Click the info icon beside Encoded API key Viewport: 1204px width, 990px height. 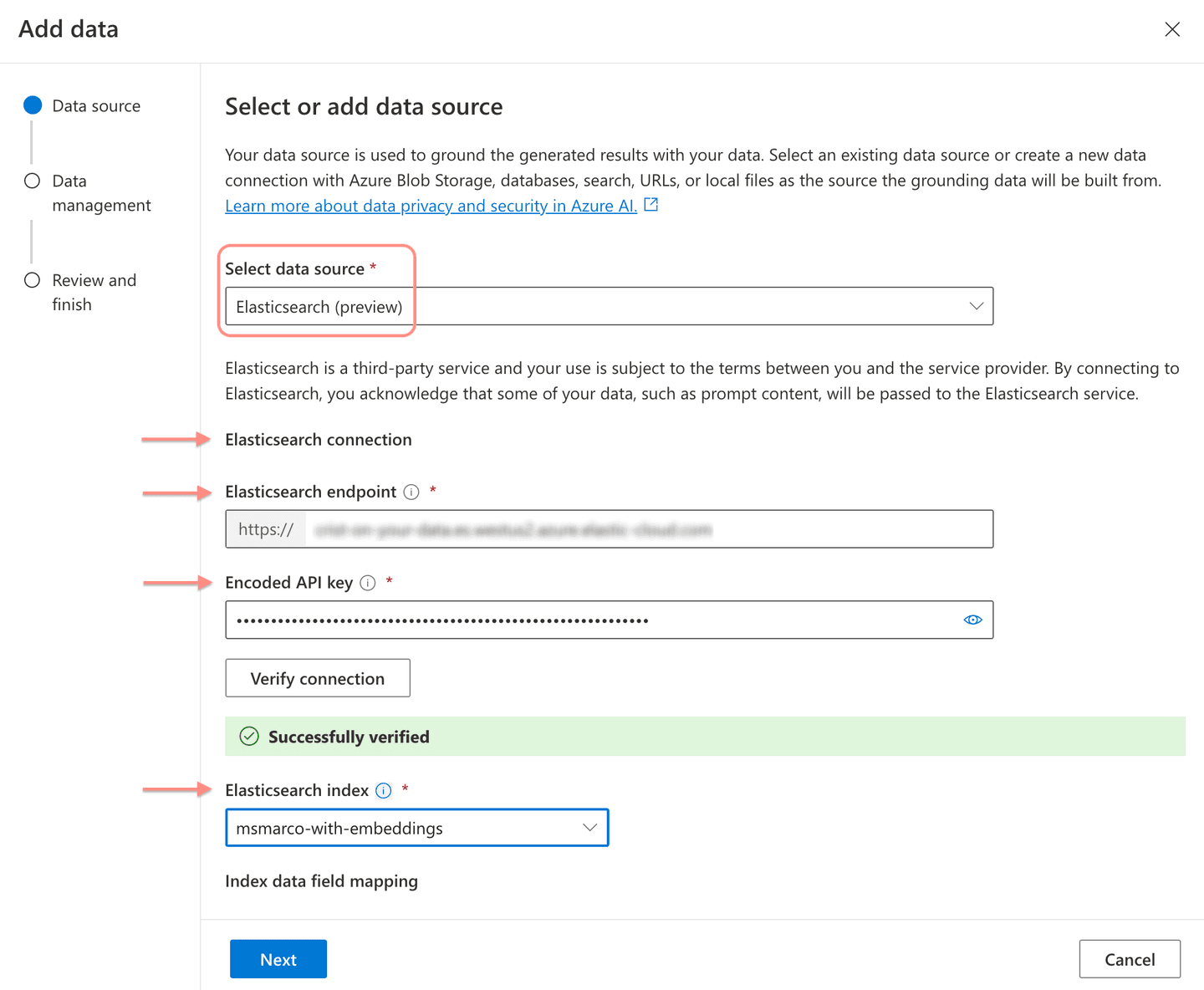(x=367, y=583)
